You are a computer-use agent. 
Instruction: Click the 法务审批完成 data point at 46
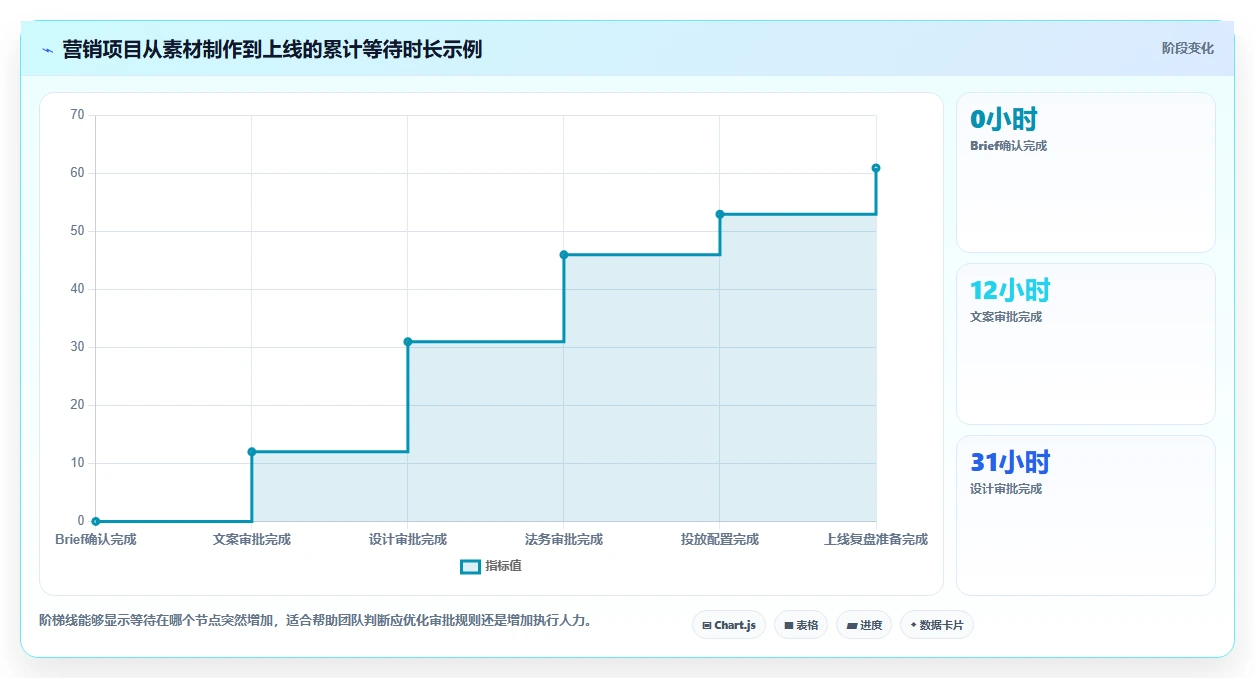tap(564, 255)
